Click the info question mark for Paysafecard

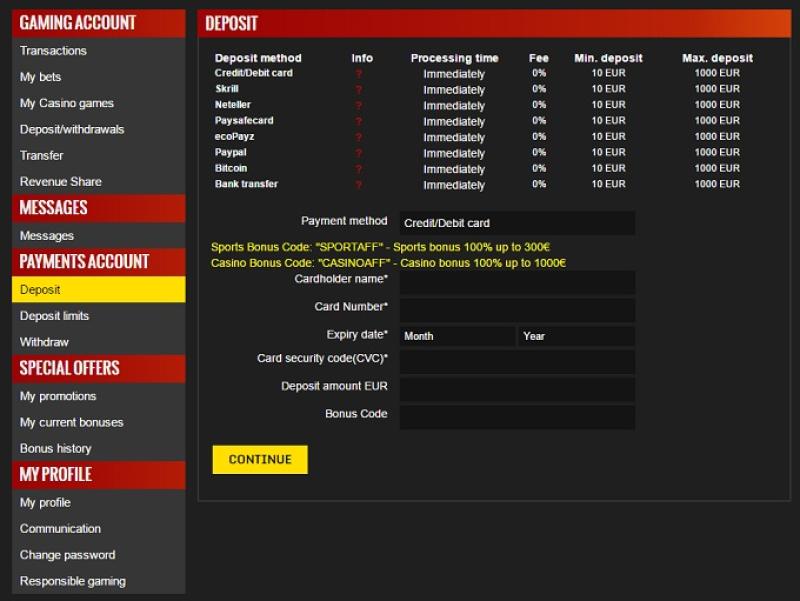[x=358, y=122]
